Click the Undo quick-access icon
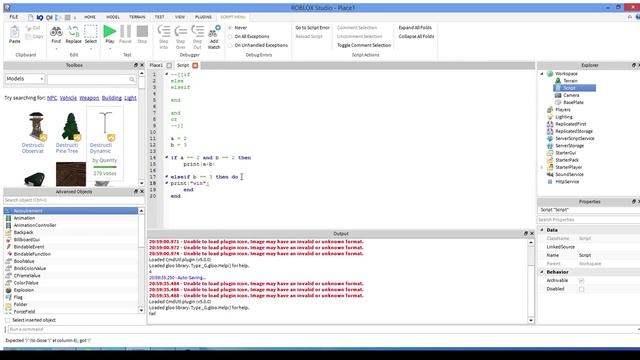This screenshot has width=640, height=360. coord(40,18)
